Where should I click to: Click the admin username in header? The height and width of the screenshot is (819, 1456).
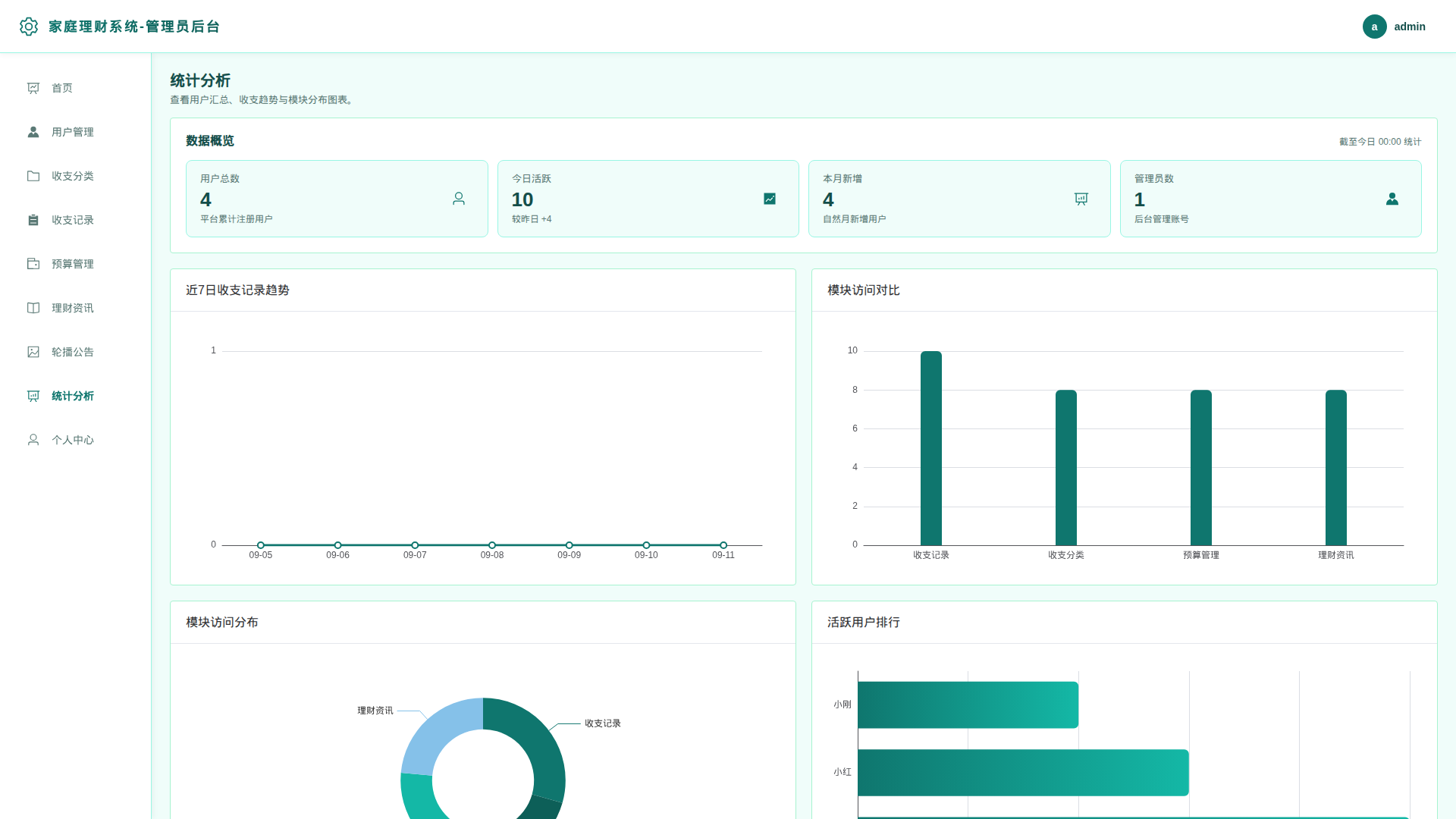click(x=1410, y=27)
